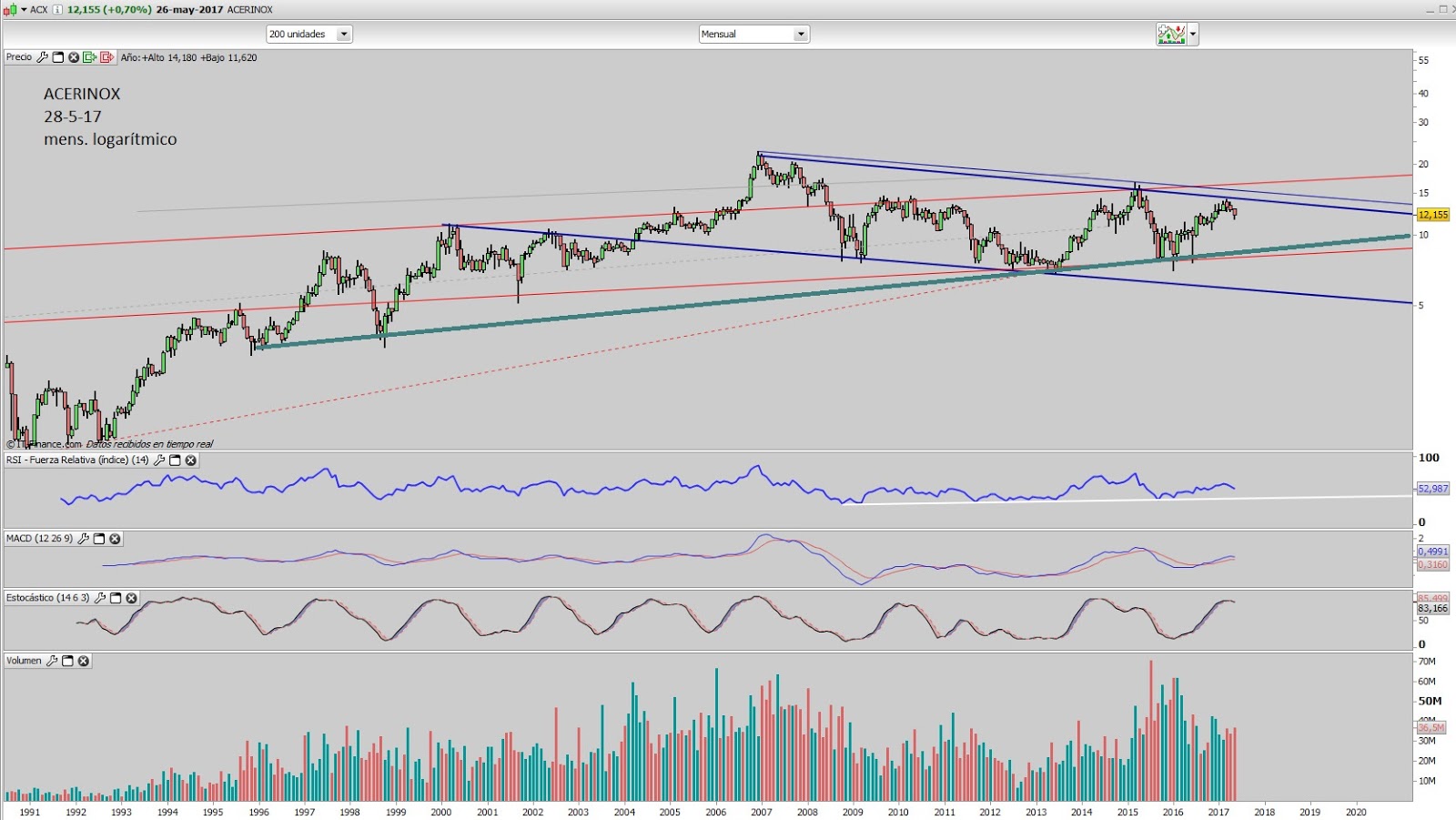Open the ACX info icon
Screen dimensions: 1456x820
tap(57, 10)
